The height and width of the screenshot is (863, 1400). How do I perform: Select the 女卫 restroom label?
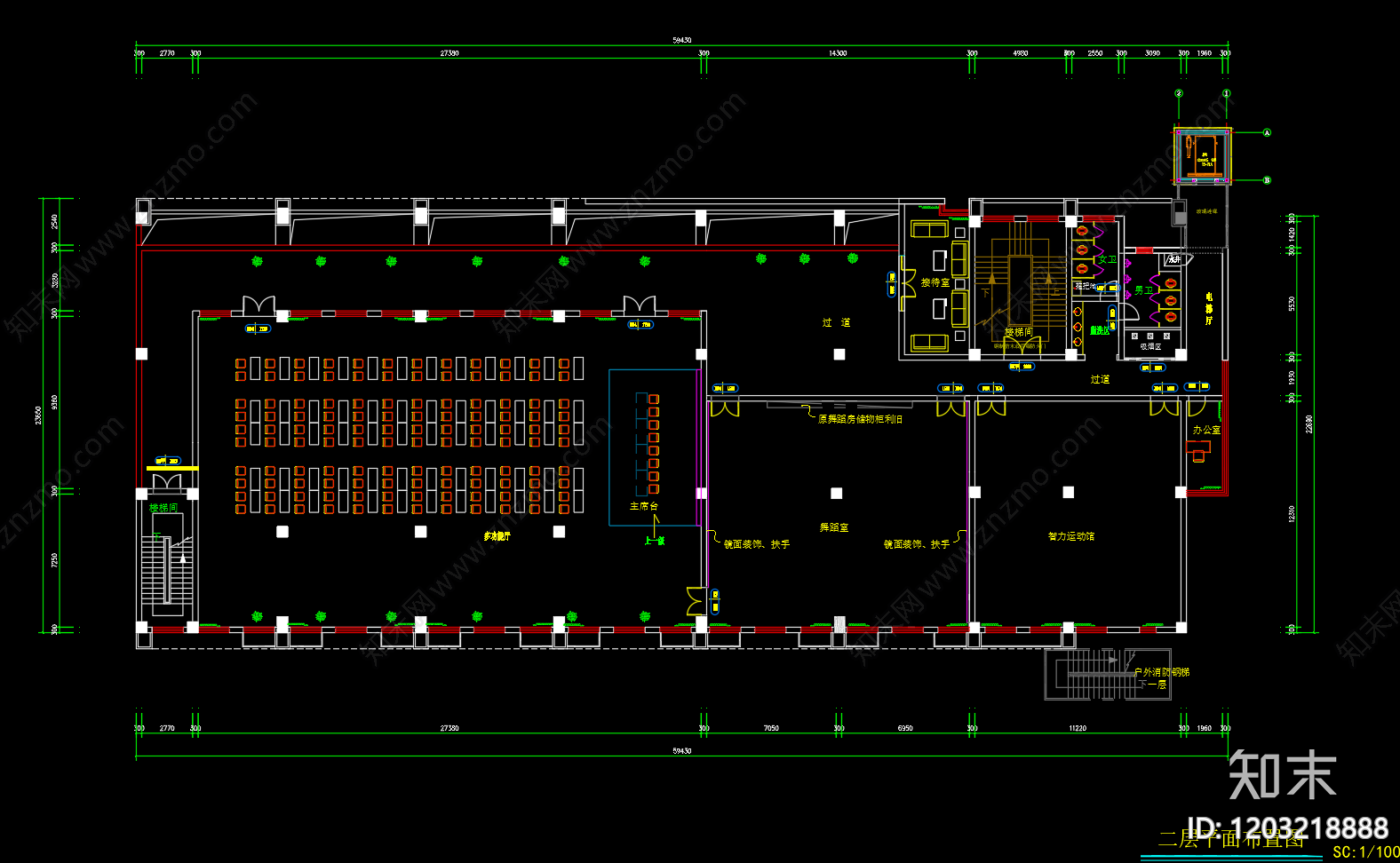[1107, 260]
